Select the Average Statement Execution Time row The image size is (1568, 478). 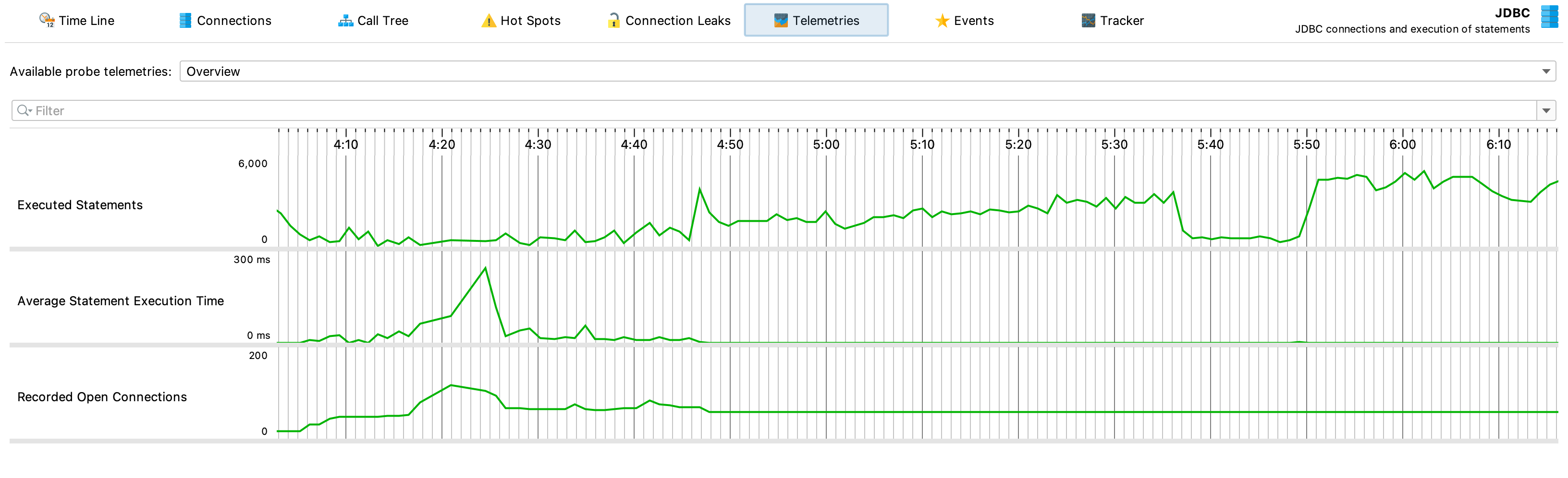click(x=121, y=301)
